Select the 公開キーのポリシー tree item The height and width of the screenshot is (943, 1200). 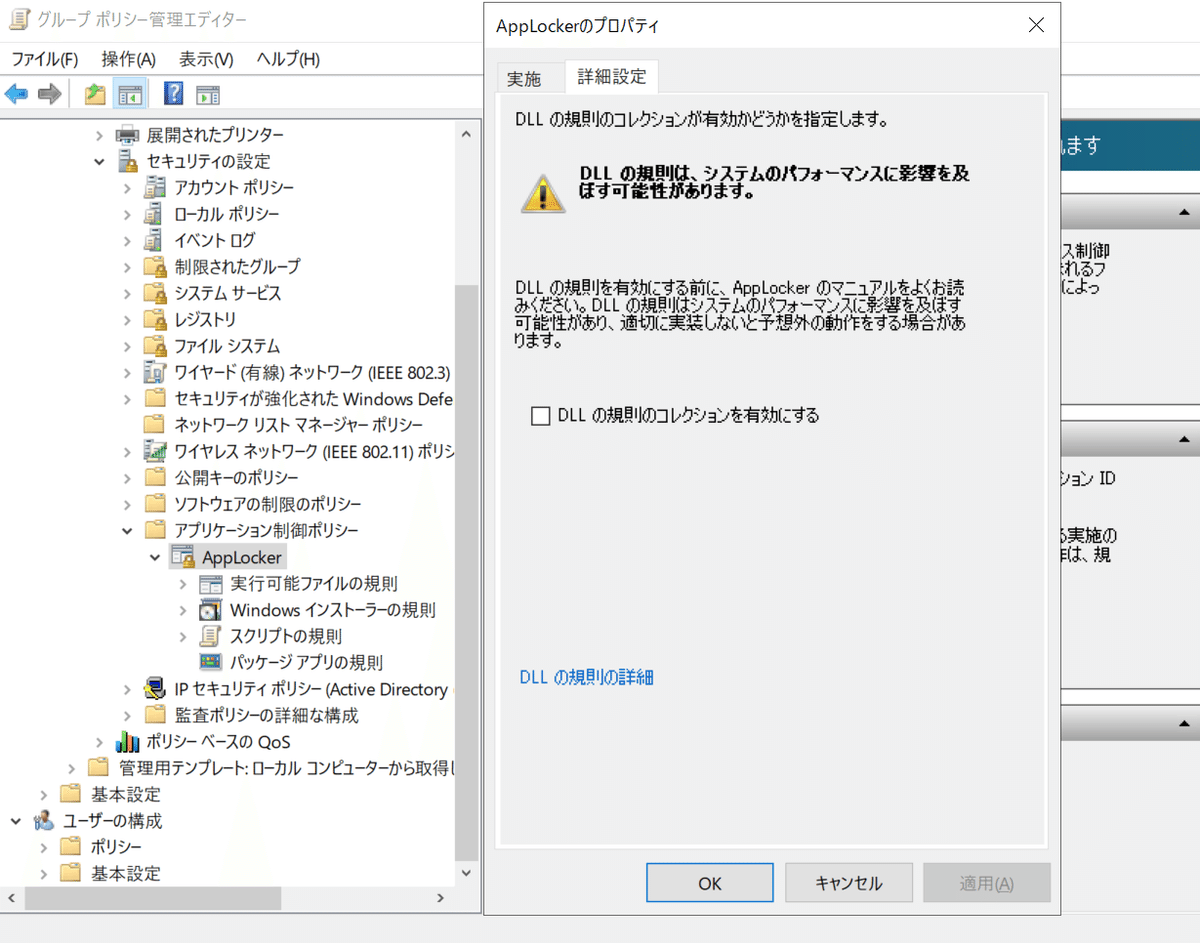(x=236, y=477)
